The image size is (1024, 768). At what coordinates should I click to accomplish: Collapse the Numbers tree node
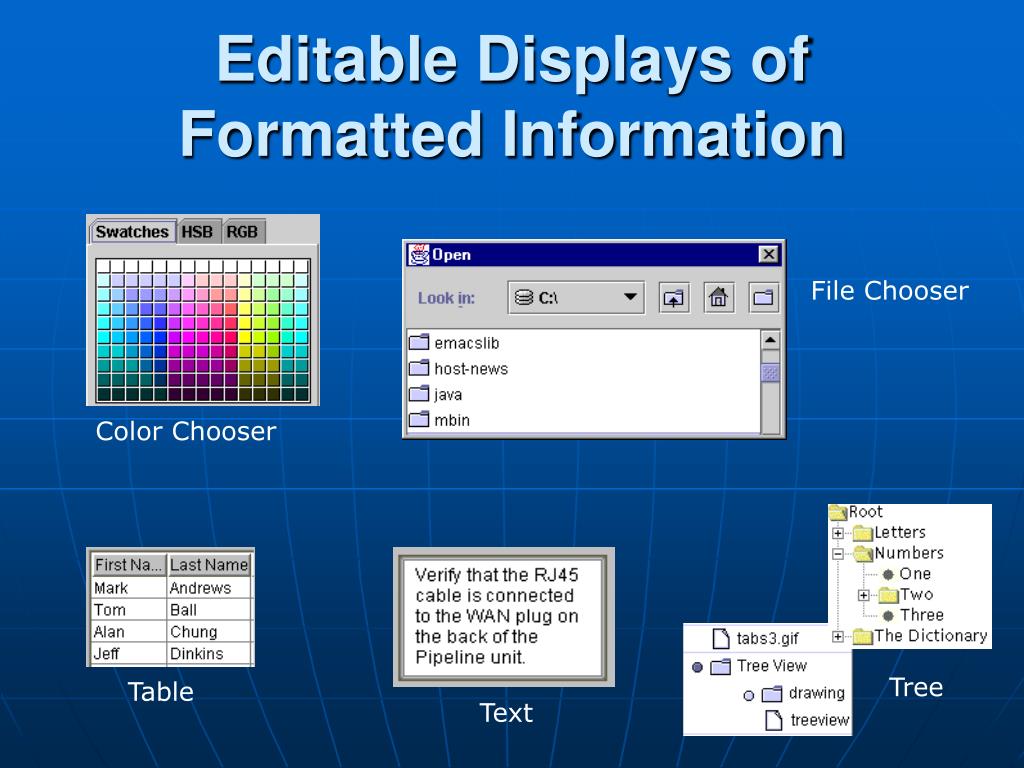pos(839,554)
